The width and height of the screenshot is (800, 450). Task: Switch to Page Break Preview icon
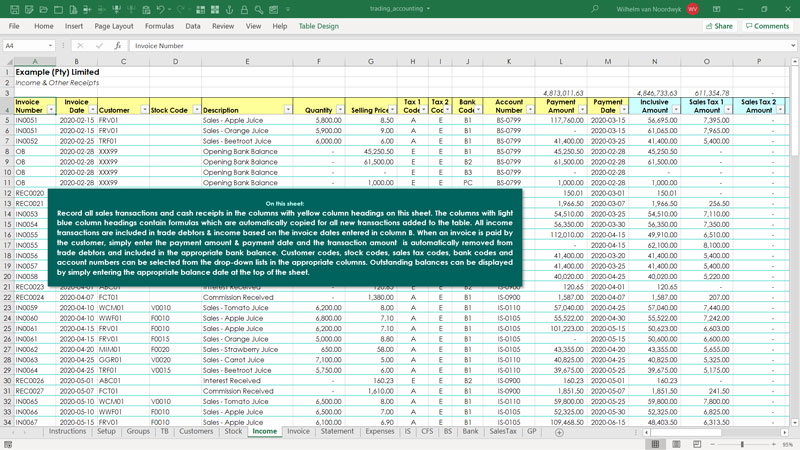pos(697,444)
